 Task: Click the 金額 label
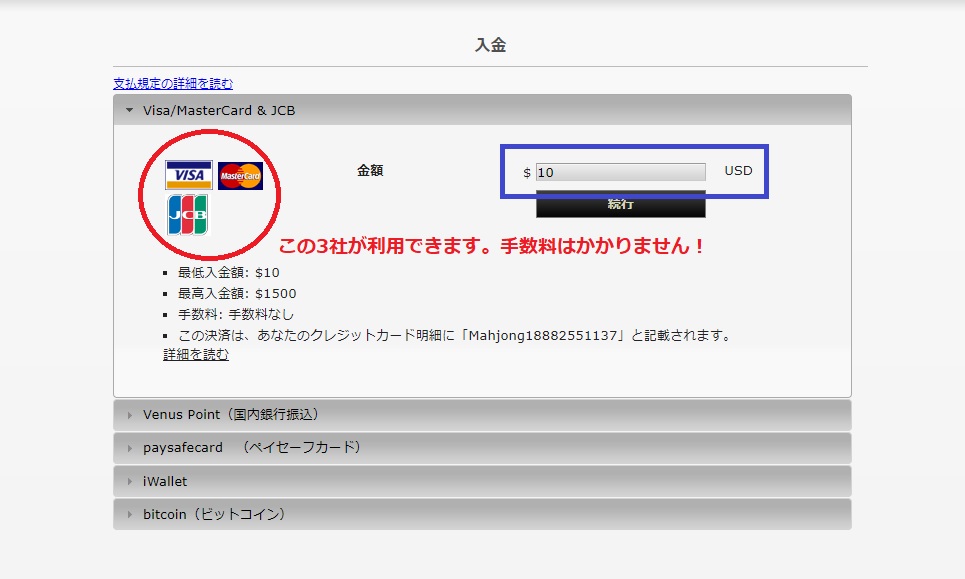[x=370, y=170]
